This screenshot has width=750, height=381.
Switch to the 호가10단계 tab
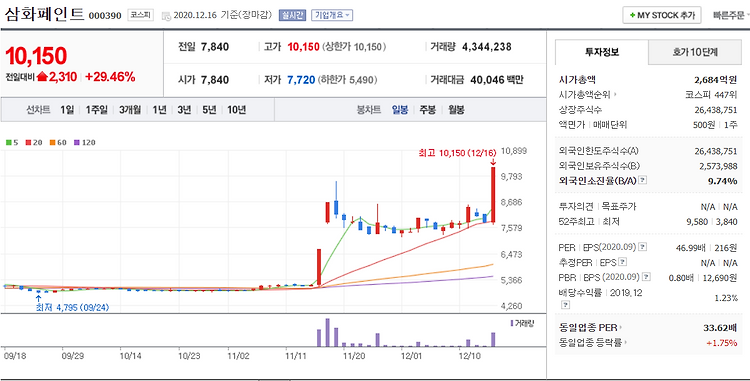[695, 53]
